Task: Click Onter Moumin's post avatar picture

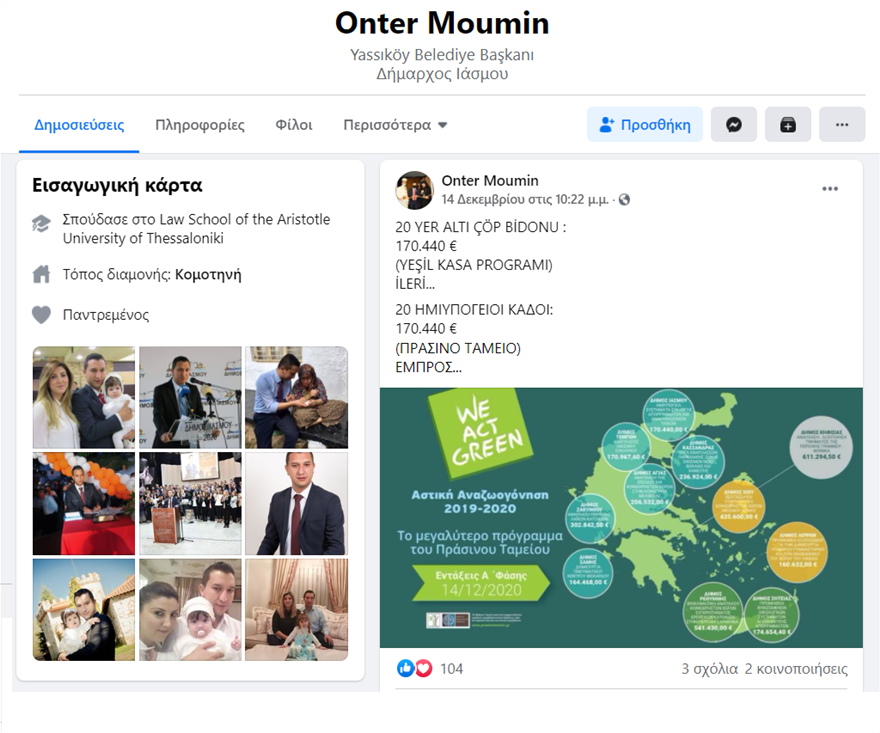Action: click(415, 190)
